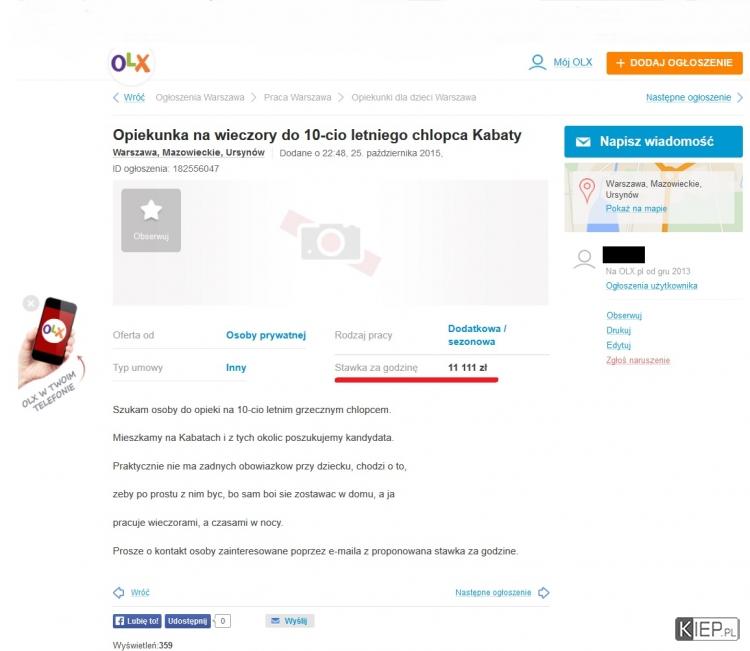The image size is (750, 651).
Task: Click the seller avatar icon
Action: [x=584, y=259]
